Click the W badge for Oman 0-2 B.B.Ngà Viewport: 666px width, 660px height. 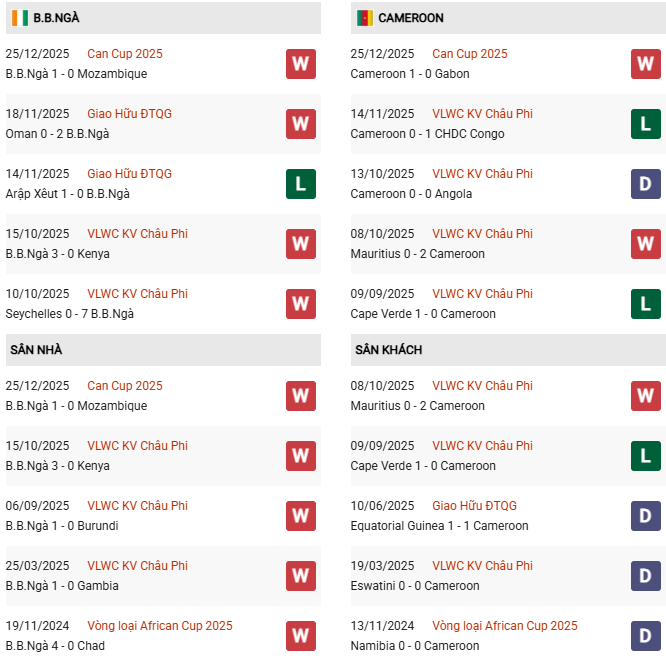pos(301,124)
